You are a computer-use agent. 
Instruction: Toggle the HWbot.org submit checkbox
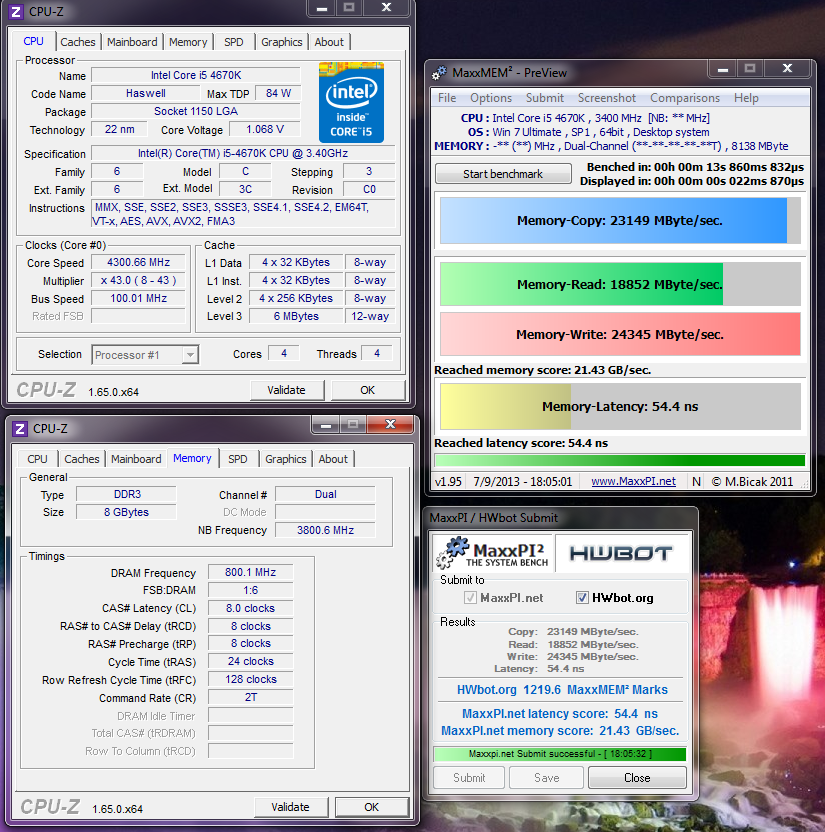582,598
